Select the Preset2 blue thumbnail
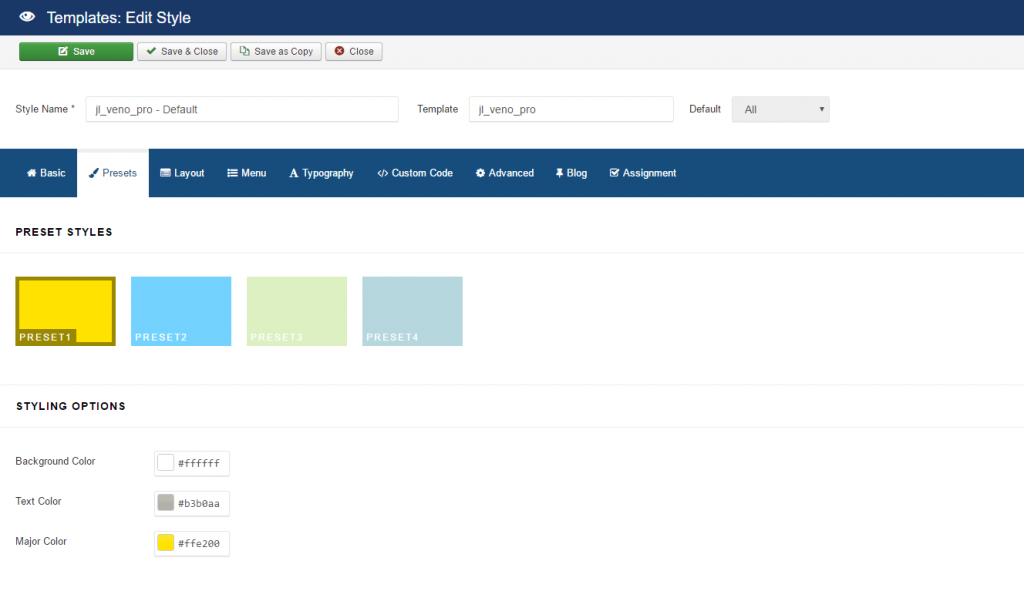 click(180, 310)
